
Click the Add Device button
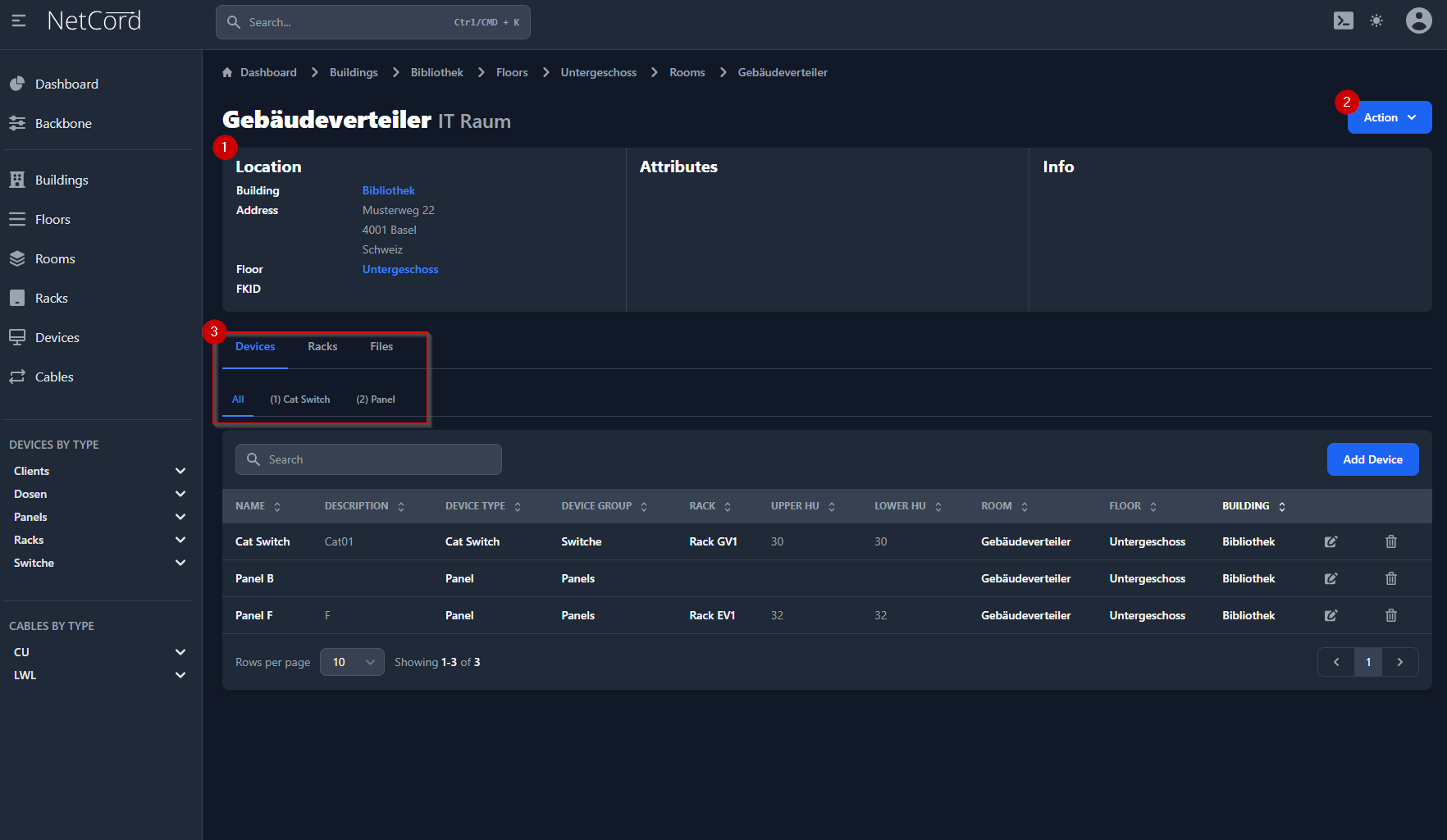1372,459
